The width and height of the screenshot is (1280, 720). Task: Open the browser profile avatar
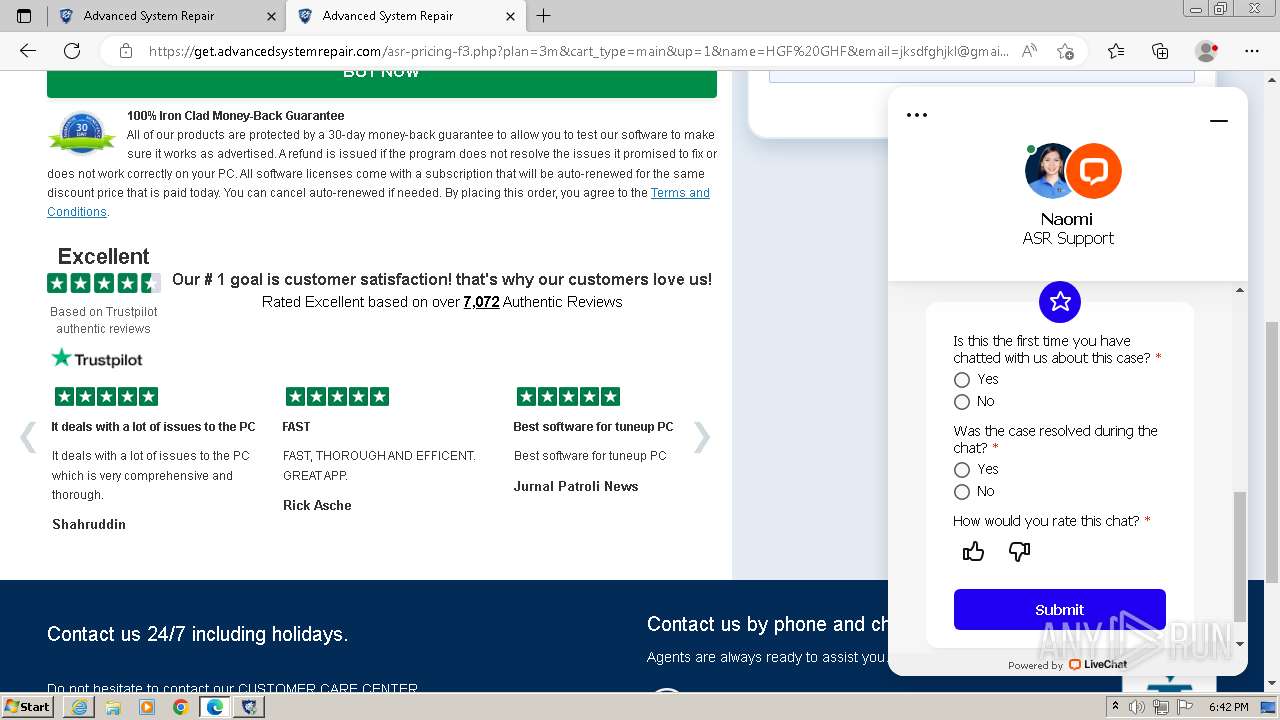pyautogui.click(x=1207, y=51)
